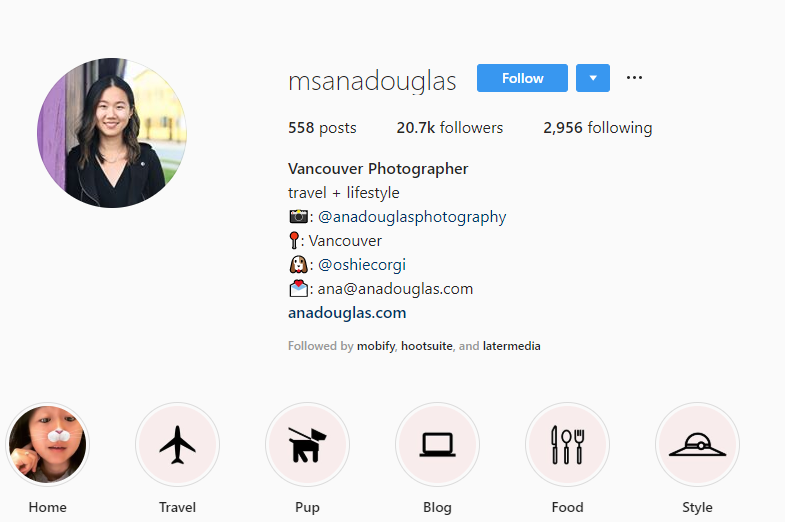
Task: Expand the suggested accounts dropdown arrow
Action: pyautogui.click(x=593, y=78)
